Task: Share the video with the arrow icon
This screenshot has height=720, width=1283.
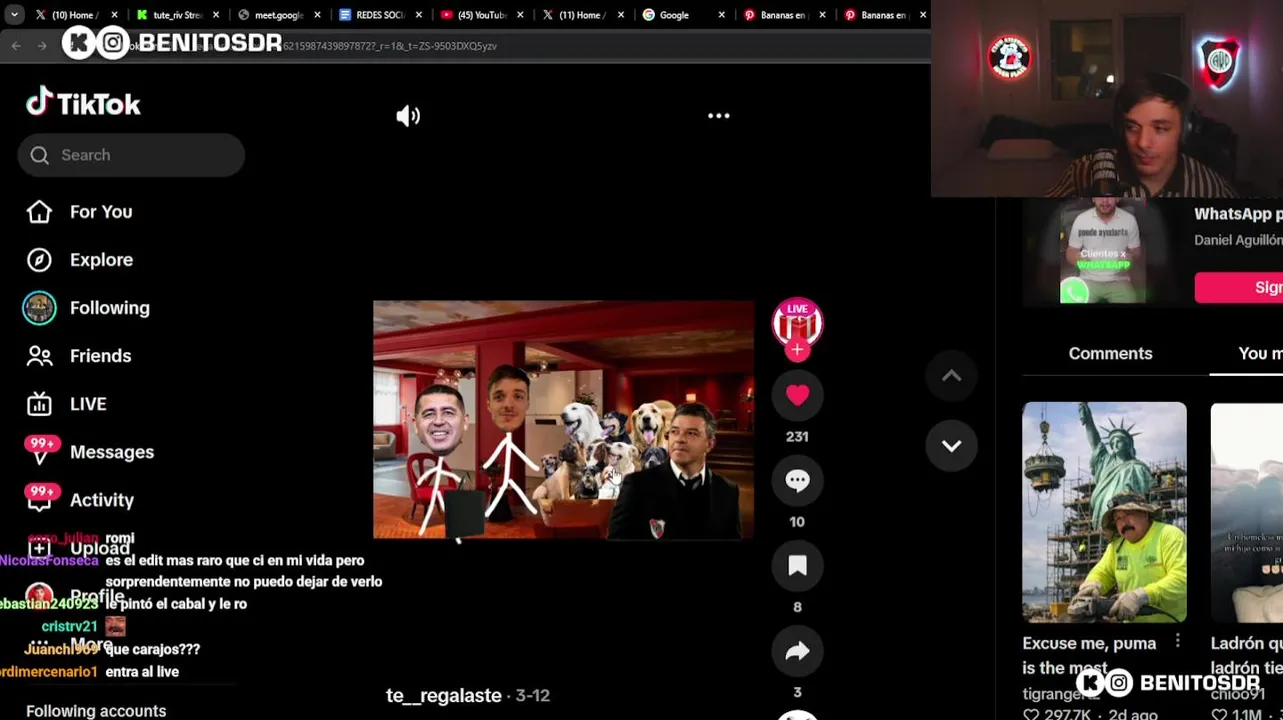Action: point(797,651)
